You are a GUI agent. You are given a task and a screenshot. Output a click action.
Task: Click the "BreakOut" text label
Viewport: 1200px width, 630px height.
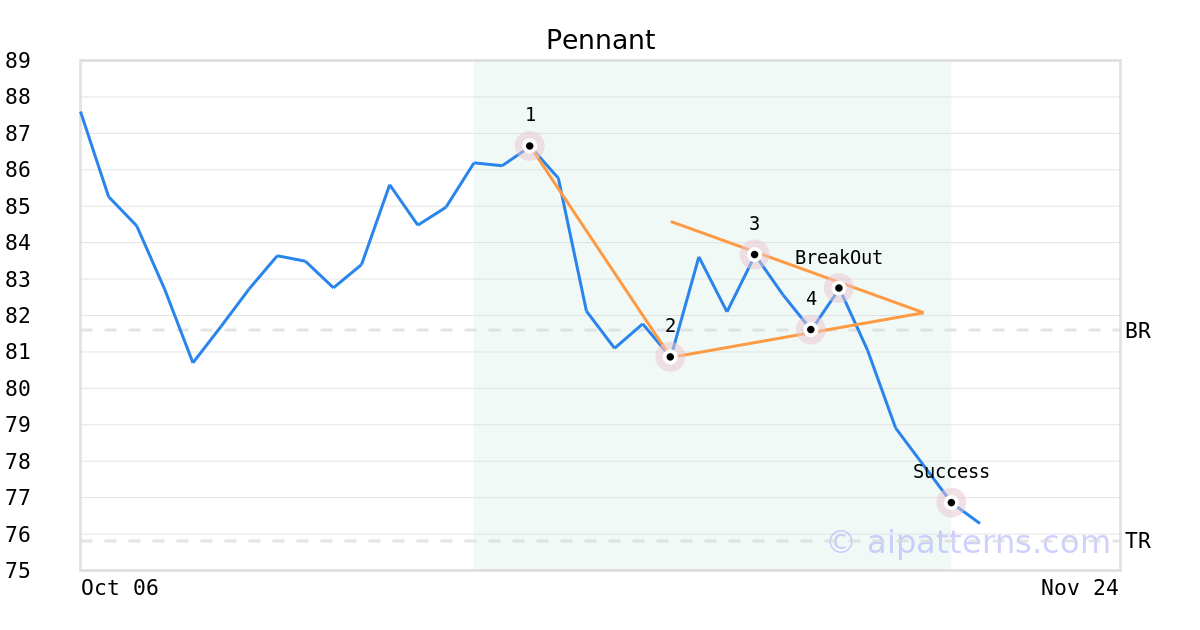pos(839,258)
